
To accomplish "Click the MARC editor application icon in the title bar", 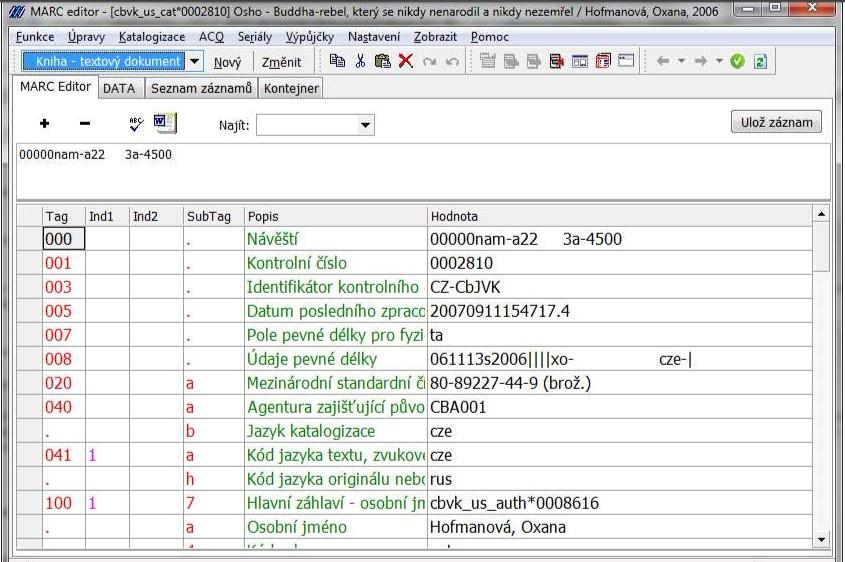I will point(17,11).
